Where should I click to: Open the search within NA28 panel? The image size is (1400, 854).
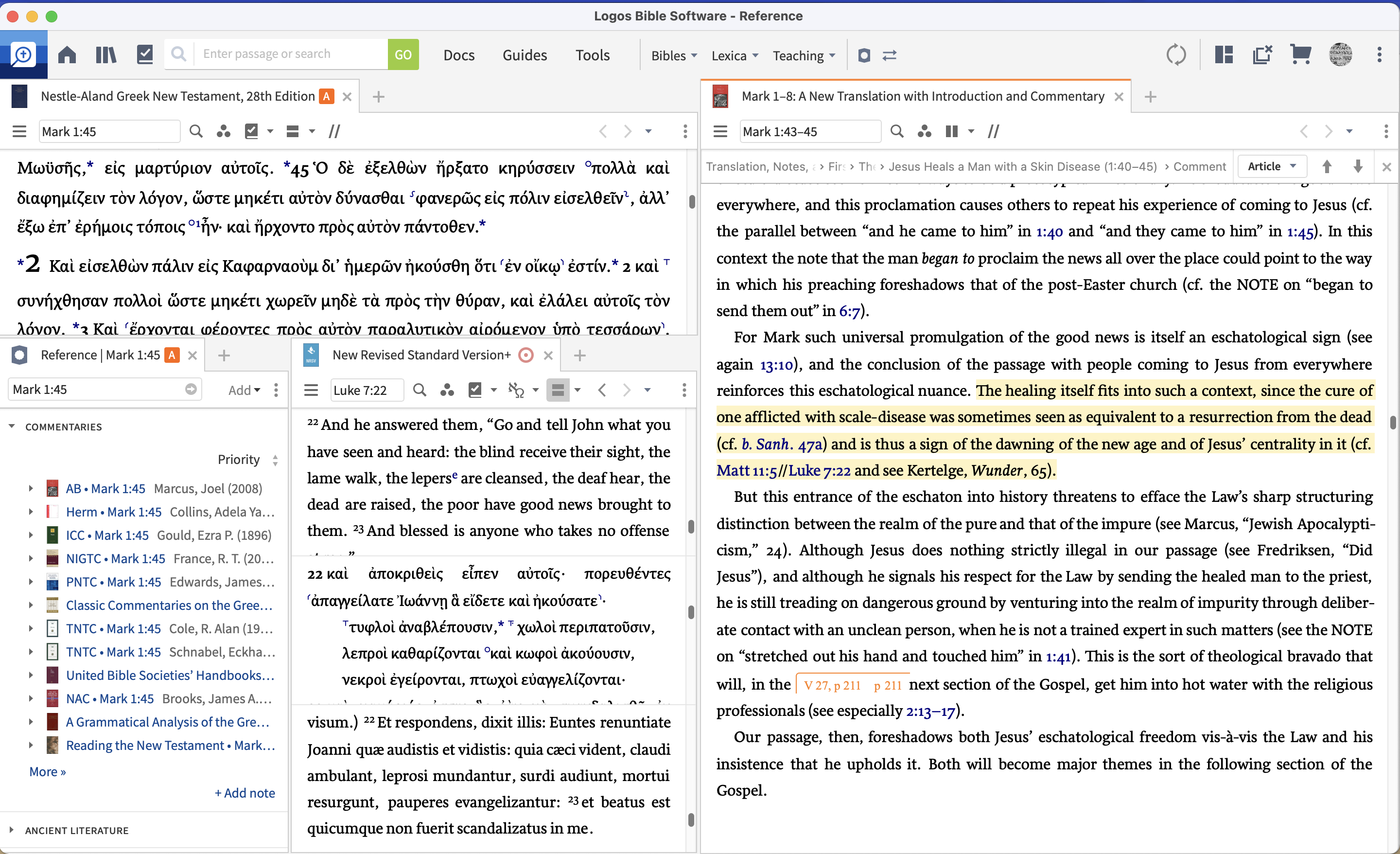click(196, 131)
